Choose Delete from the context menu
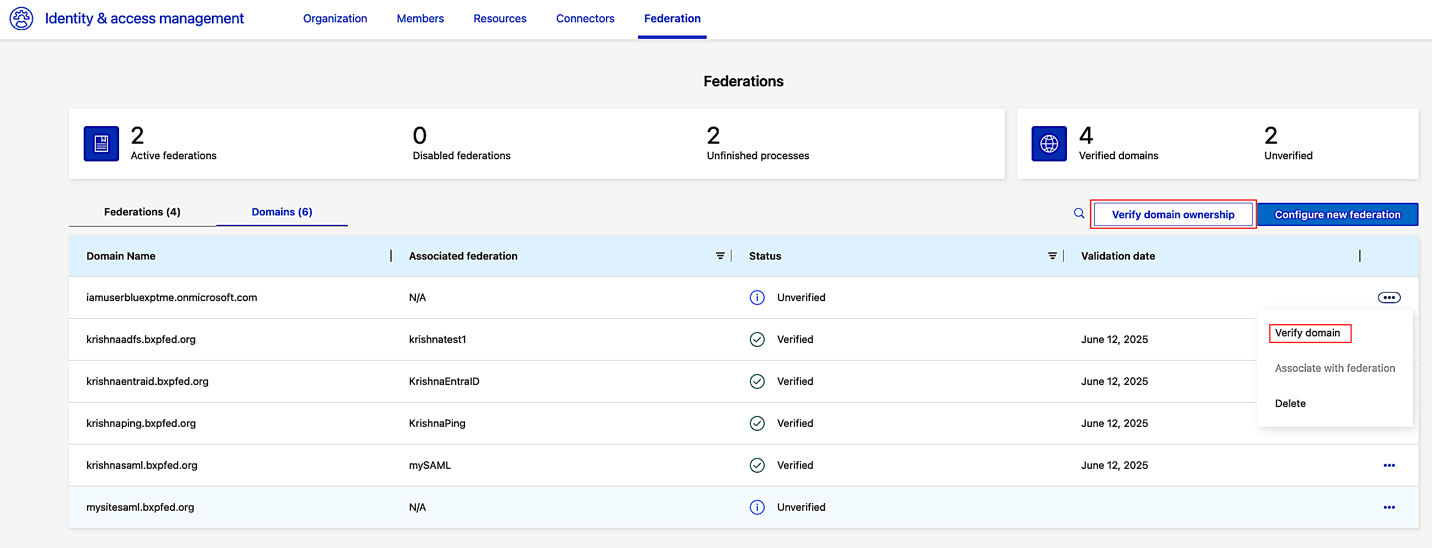The width and height of the screenshot is (1432, 548). [x=1290, y=403]
